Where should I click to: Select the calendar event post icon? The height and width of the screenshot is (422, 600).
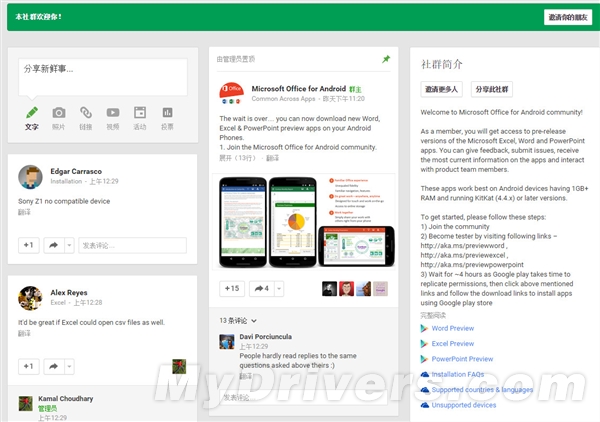pyautogui.click(x=140, y=112)
